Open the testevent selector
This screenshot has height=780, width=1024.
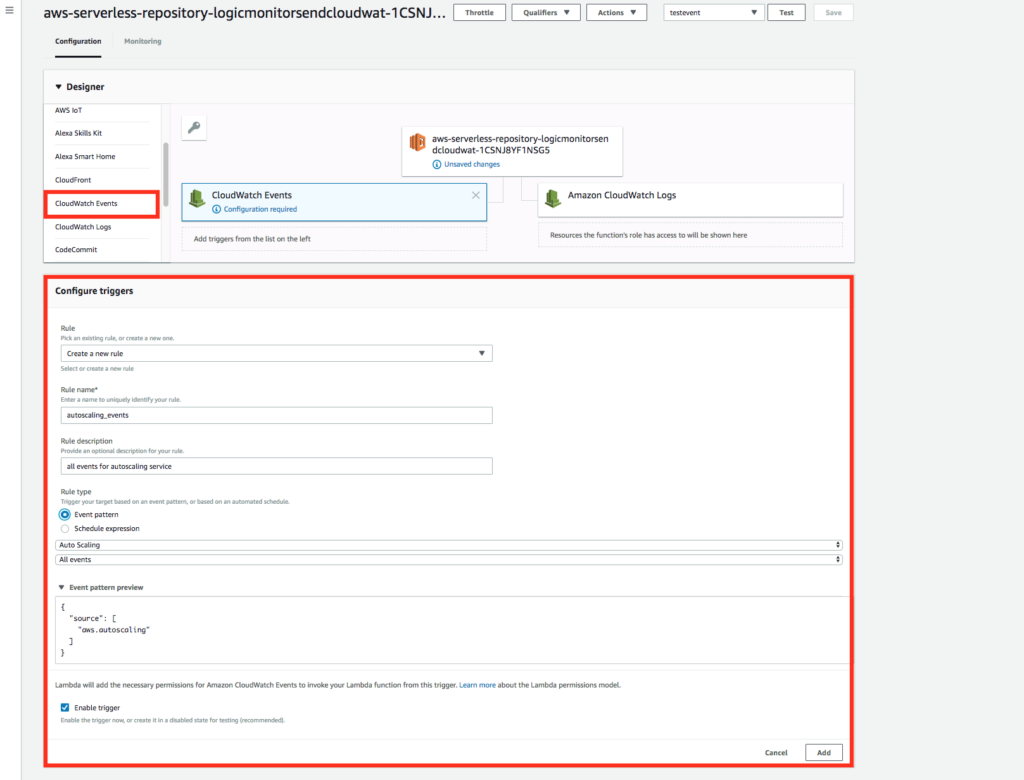point(712,12)
